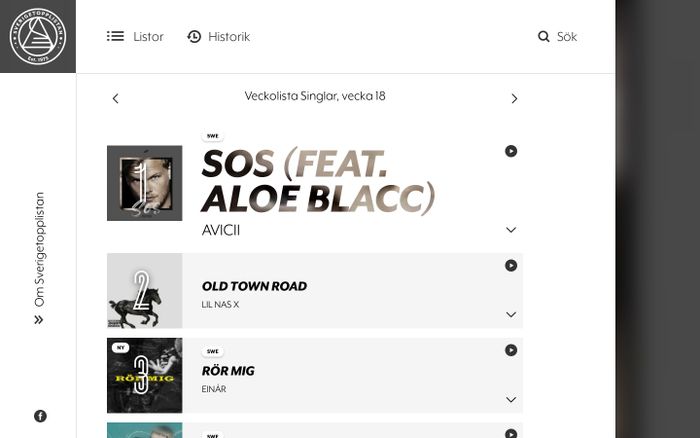Click the Old Town Road horse cover
700x438 pixels.
pos(145,291)
